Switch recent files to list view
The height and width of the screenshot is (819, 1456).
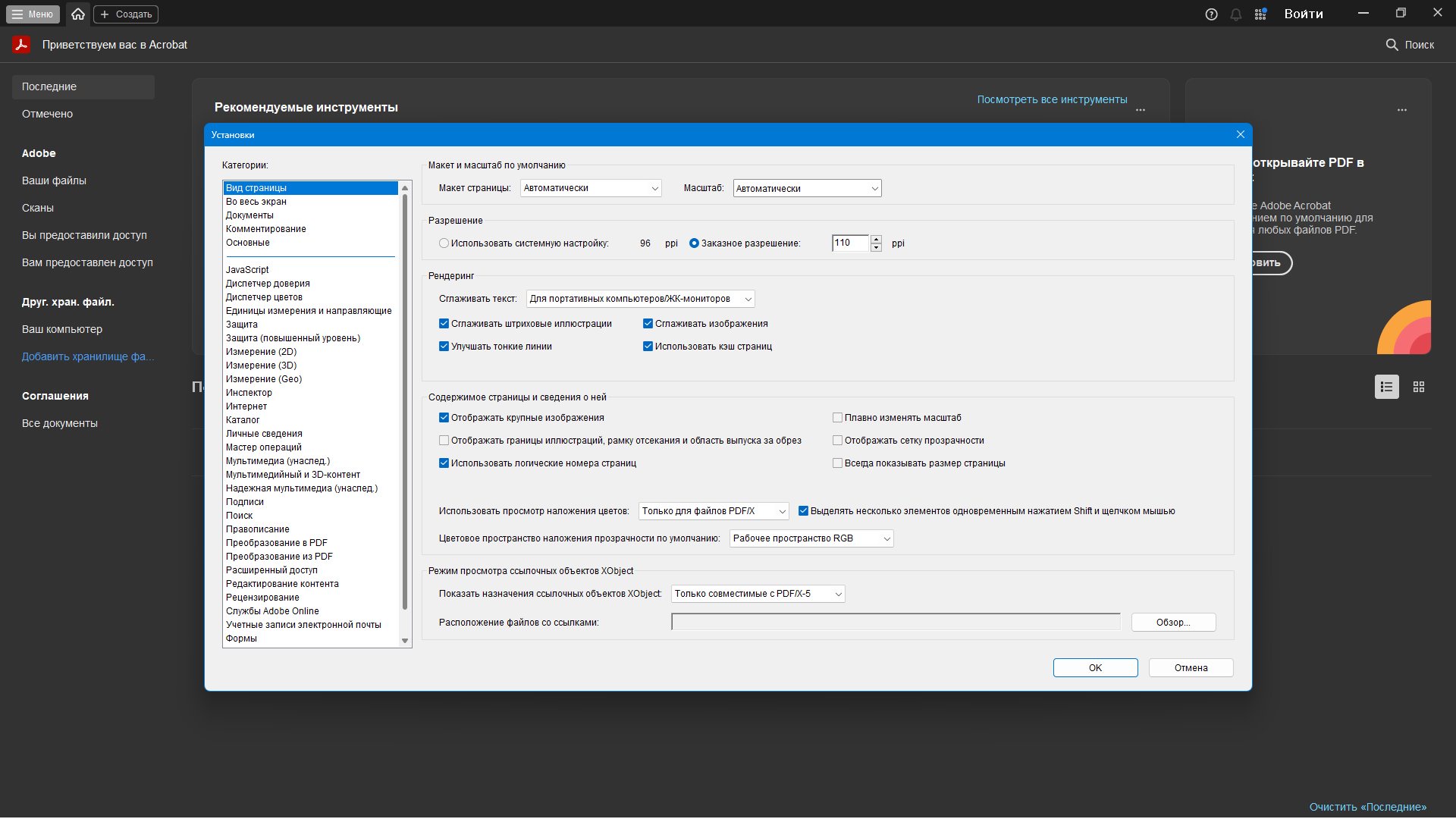click(1387, 387)
